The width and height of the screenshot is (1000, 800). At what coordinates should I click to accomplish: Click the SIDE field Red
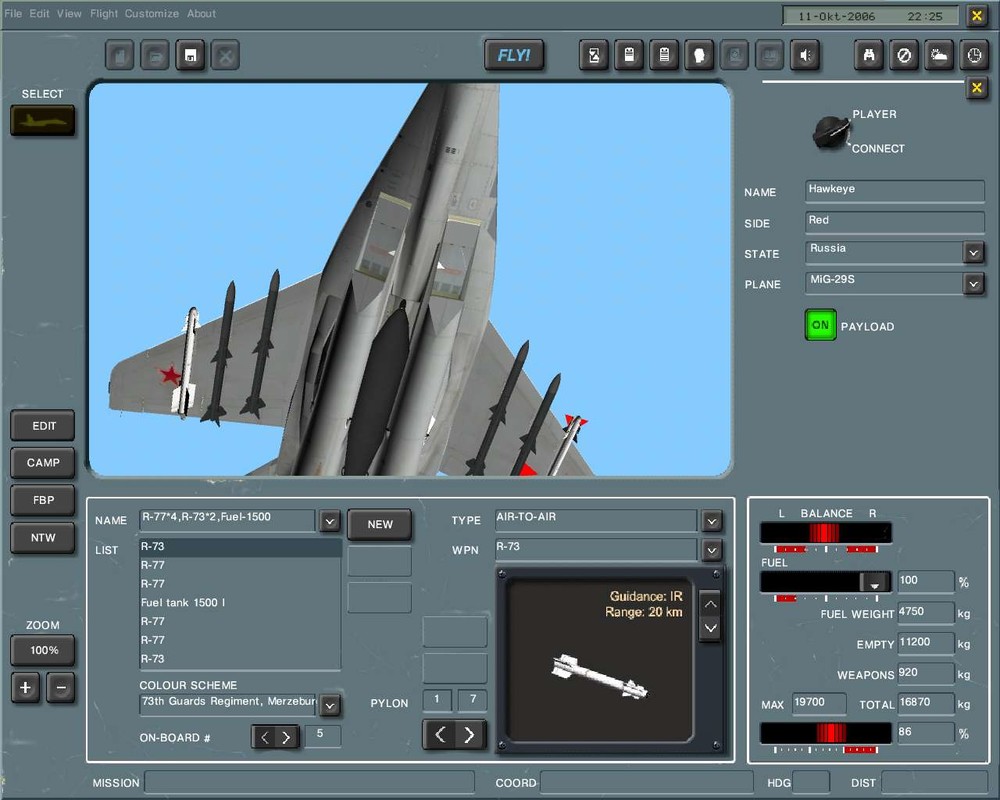895,221
